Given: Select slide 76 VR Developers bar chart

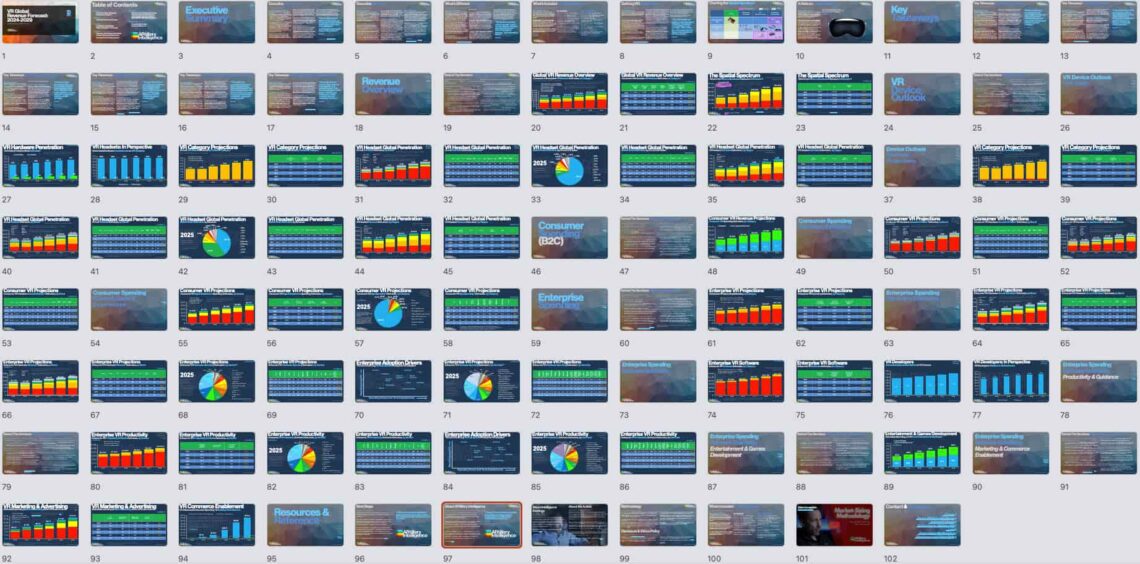Looking at the screenshot, I should 922,382.
